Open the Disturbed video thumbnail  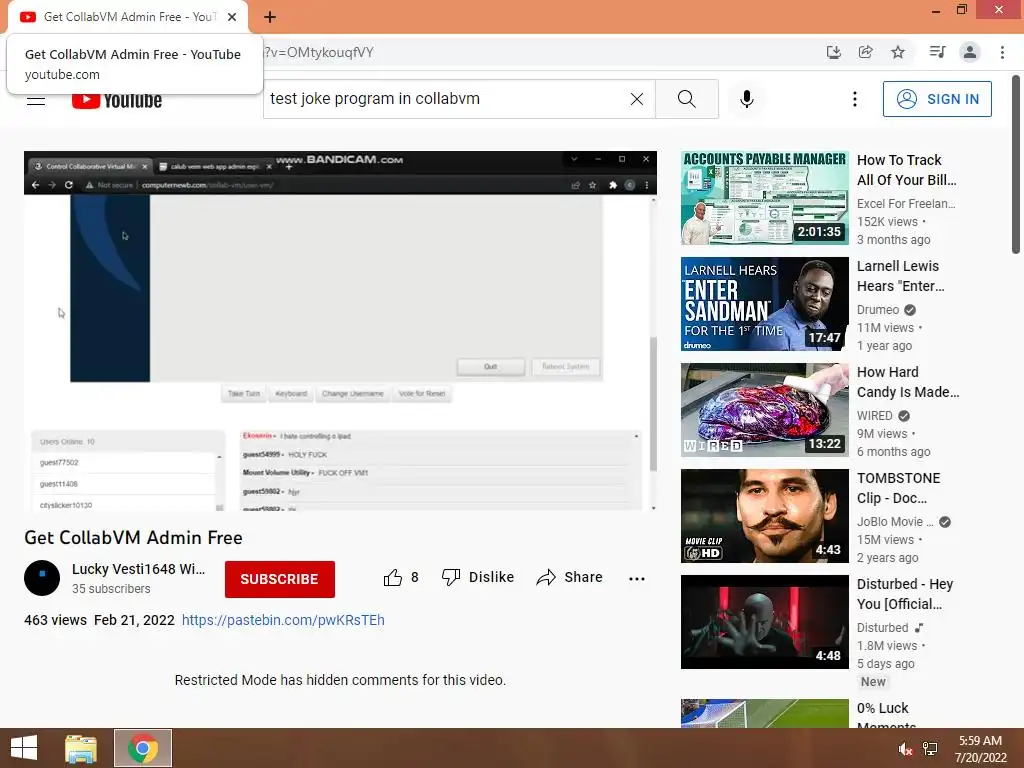pos(765,622)
